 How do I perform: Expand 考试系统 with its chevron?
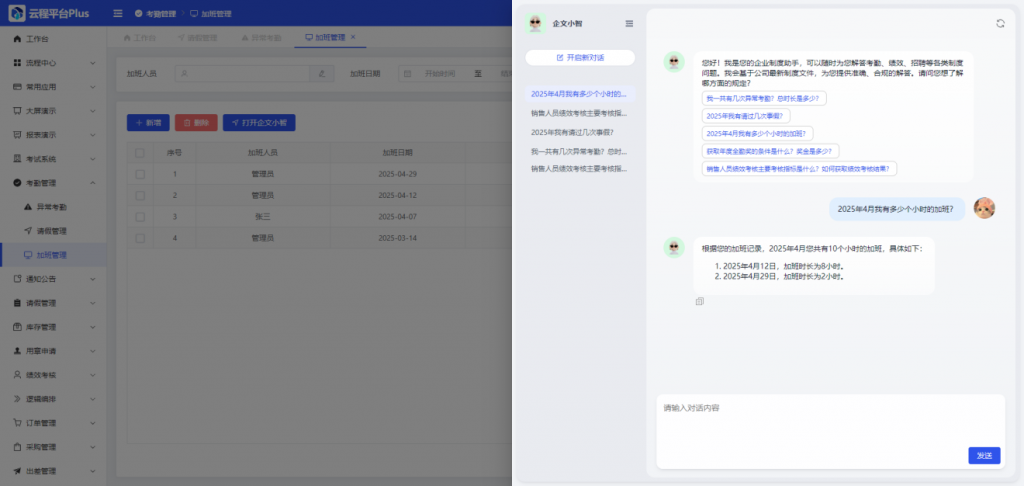[x=92, y=159]
